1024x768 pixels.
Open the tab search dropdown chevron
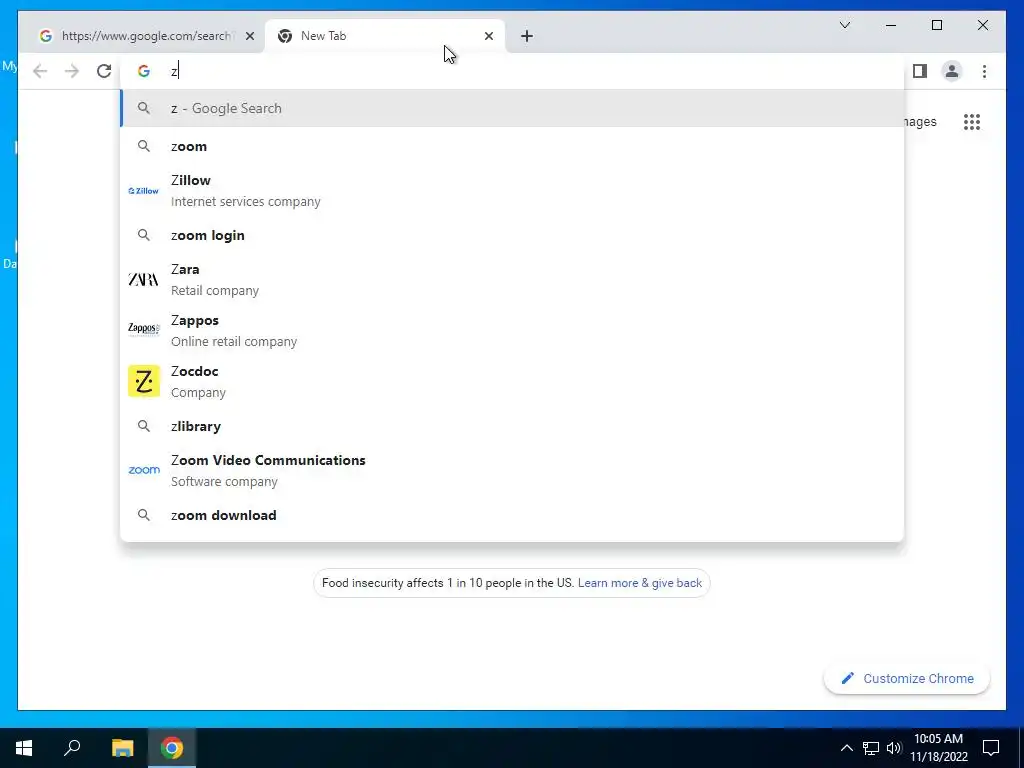pos(844,25)
